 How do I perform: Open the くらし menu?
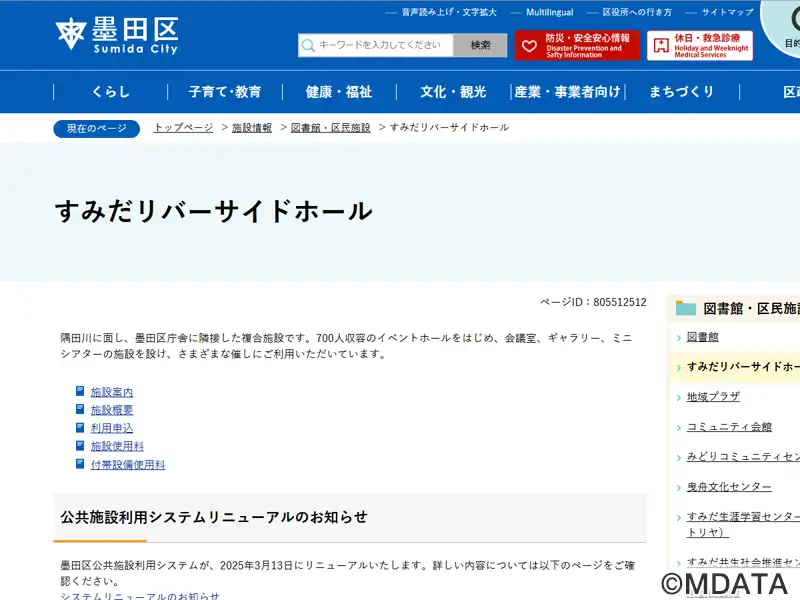tap(111, 92)
